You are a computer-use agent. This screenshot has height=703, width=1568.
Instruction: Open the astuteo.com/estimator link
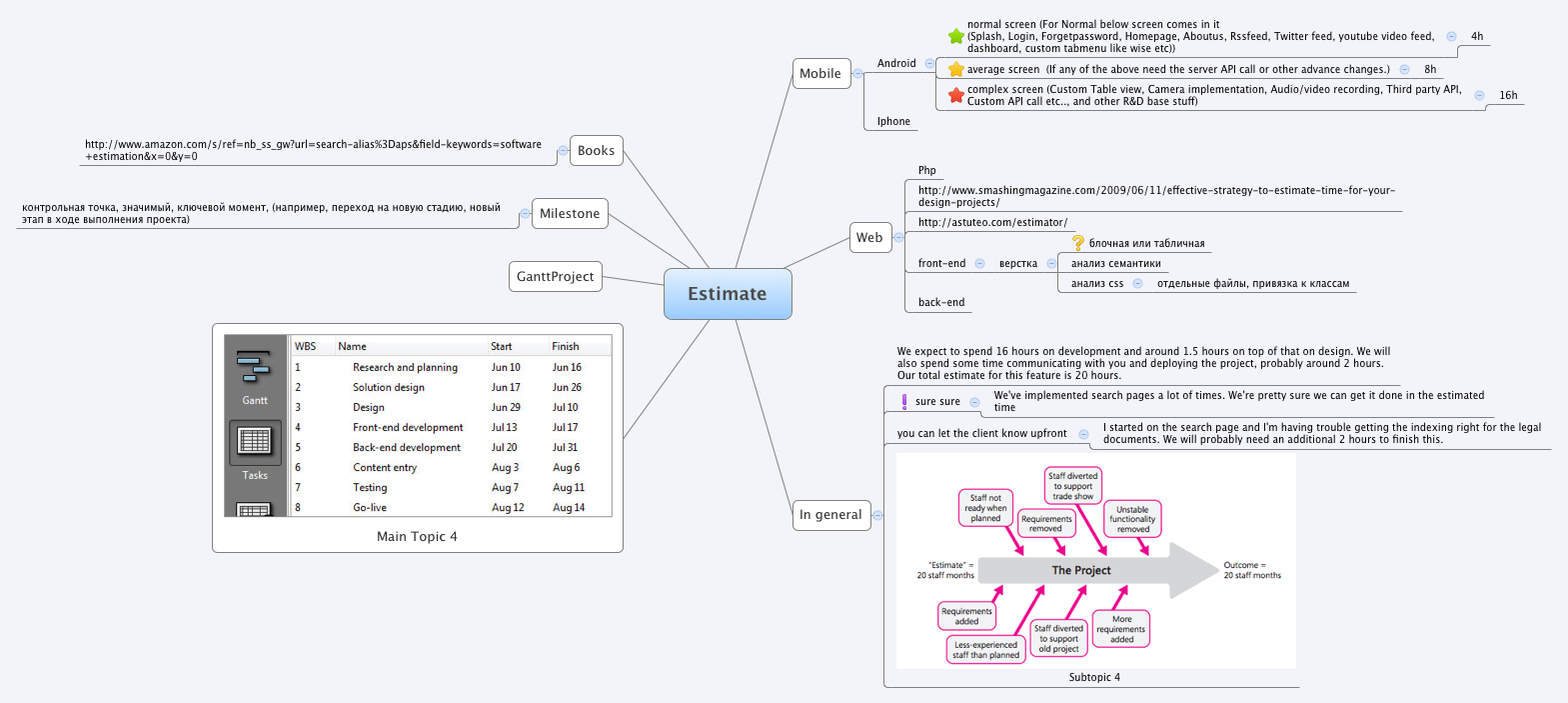point(992,222)
